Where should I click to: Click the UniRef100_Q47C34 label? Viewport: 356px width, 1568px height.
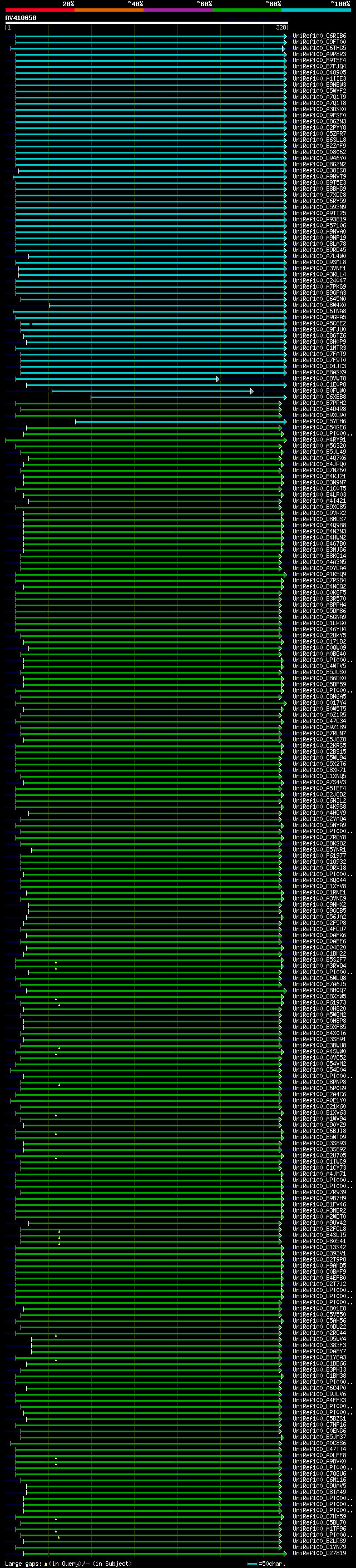pos(319,721)
